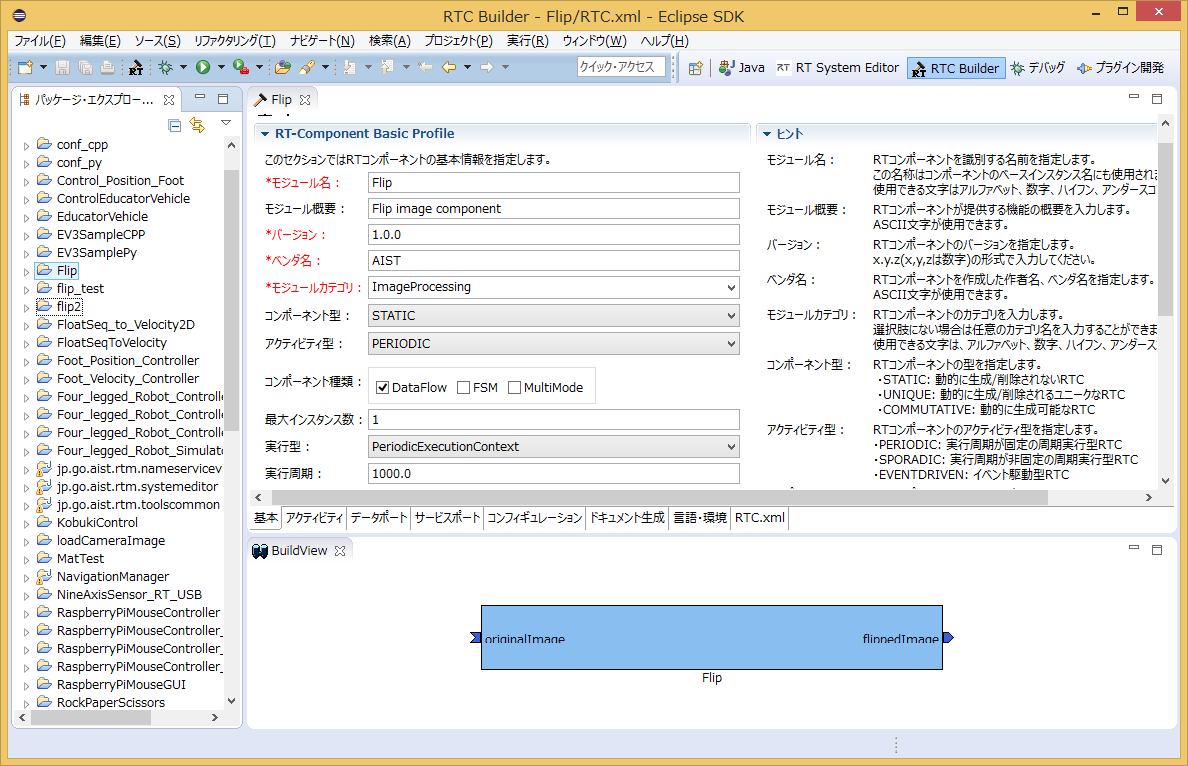
Task: Click Open Perspective icon
Action: (x=696, y=68)
